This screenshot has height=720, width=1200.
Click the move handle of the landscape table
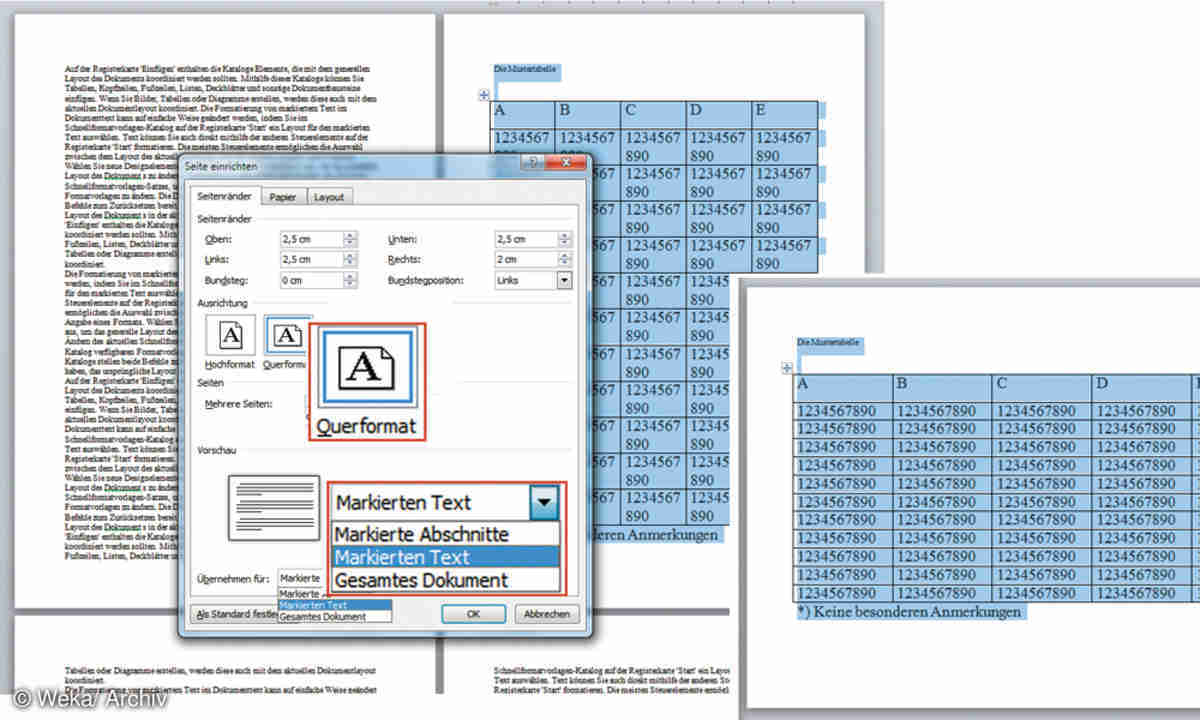coord(786,368)
